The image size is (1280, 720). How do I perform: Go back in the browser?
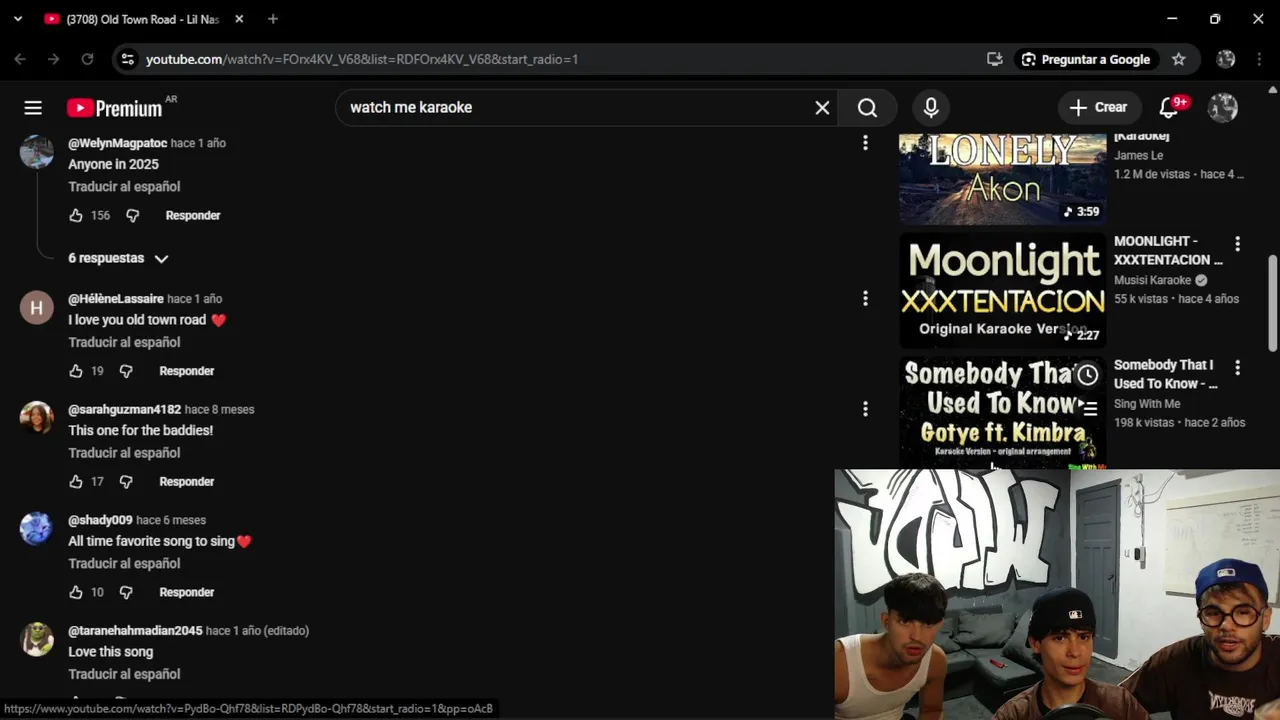(20, 60)
